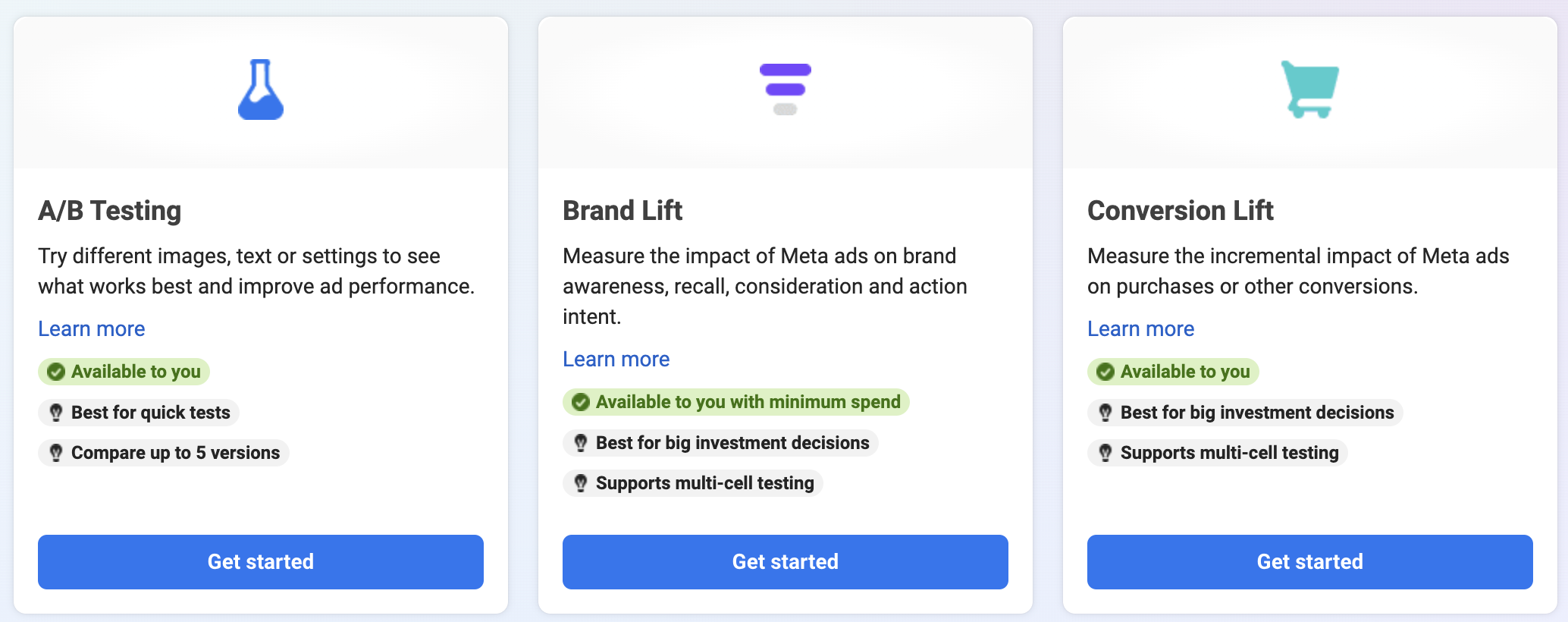Screen dimensions: 1568x622
Task: Open Learn more in the Brand Lift card
Action: [616, 359]
